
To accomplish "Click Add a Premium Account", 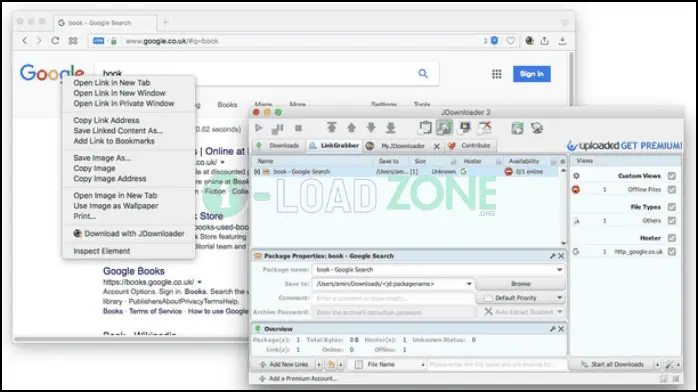I will pos(298,379).
